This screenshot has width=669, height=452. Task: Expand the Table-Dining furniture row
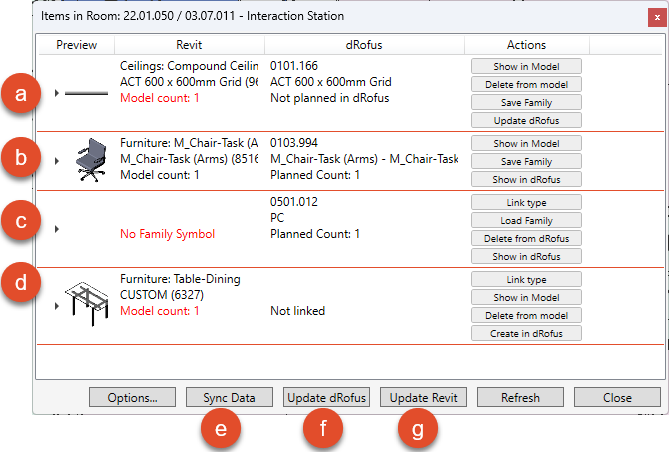[57, 305]
